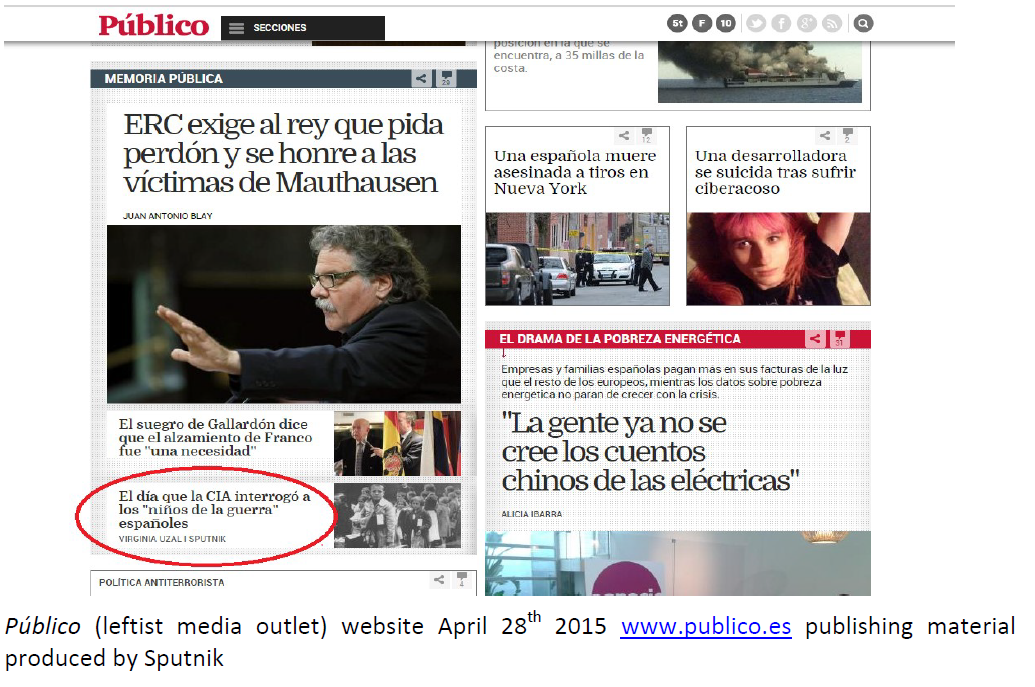The image size is (1035, 687).
Task: Share the Política Antiterrorista story
Action: pyautogui.click(x=439, y=580)
